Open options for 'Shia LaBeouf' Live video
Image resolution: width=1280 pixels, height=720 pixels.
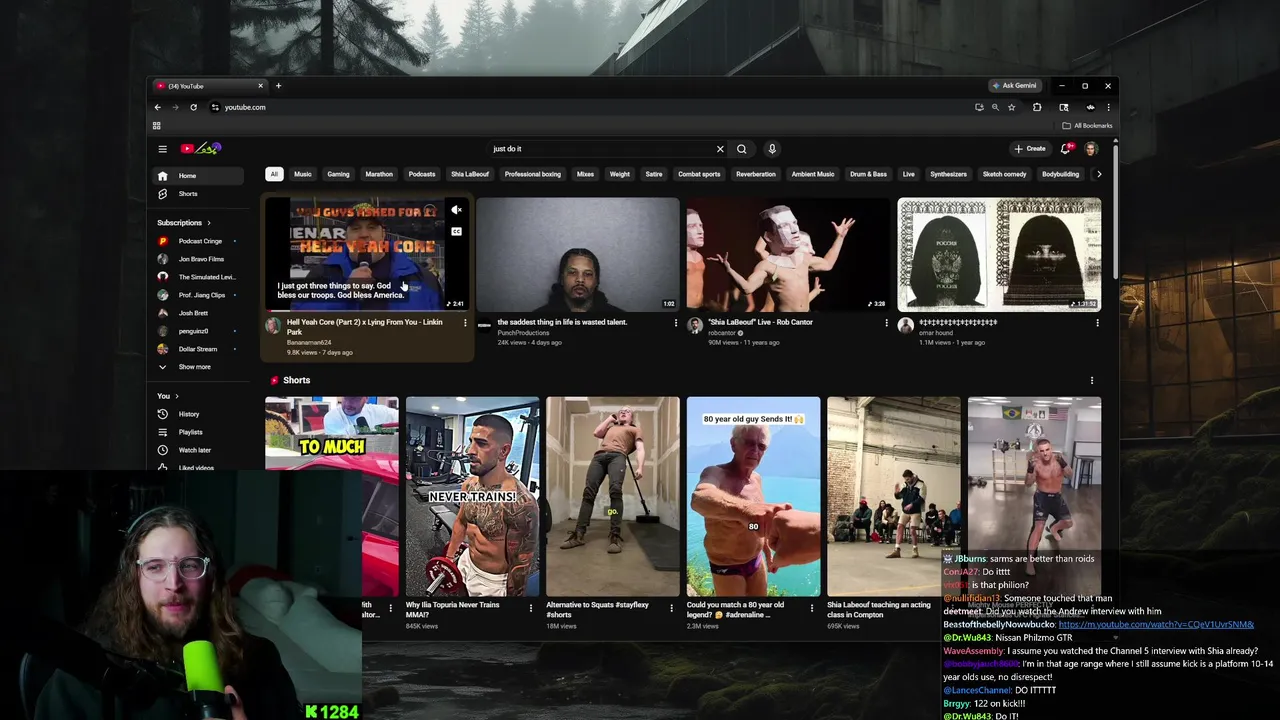click(x=886, y=323)
